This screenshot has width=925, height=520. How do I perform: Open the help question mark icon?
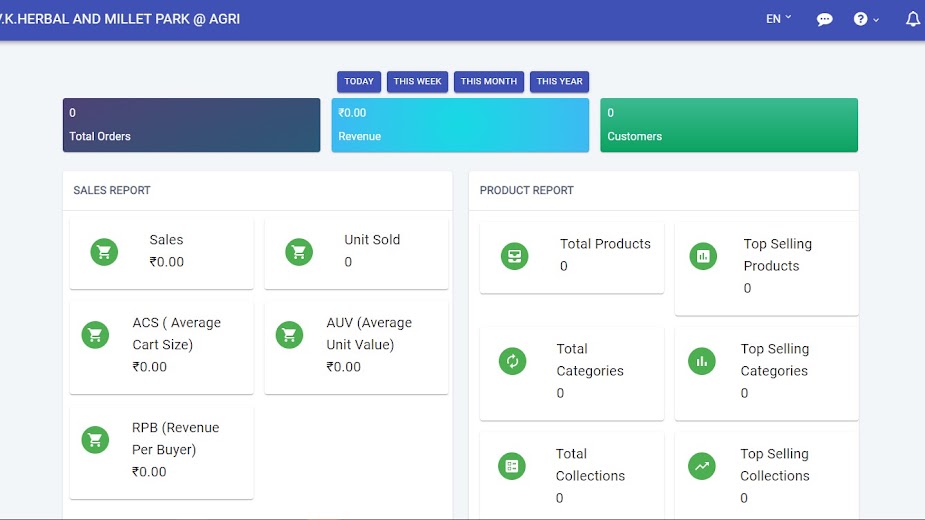tap(860, 19)
